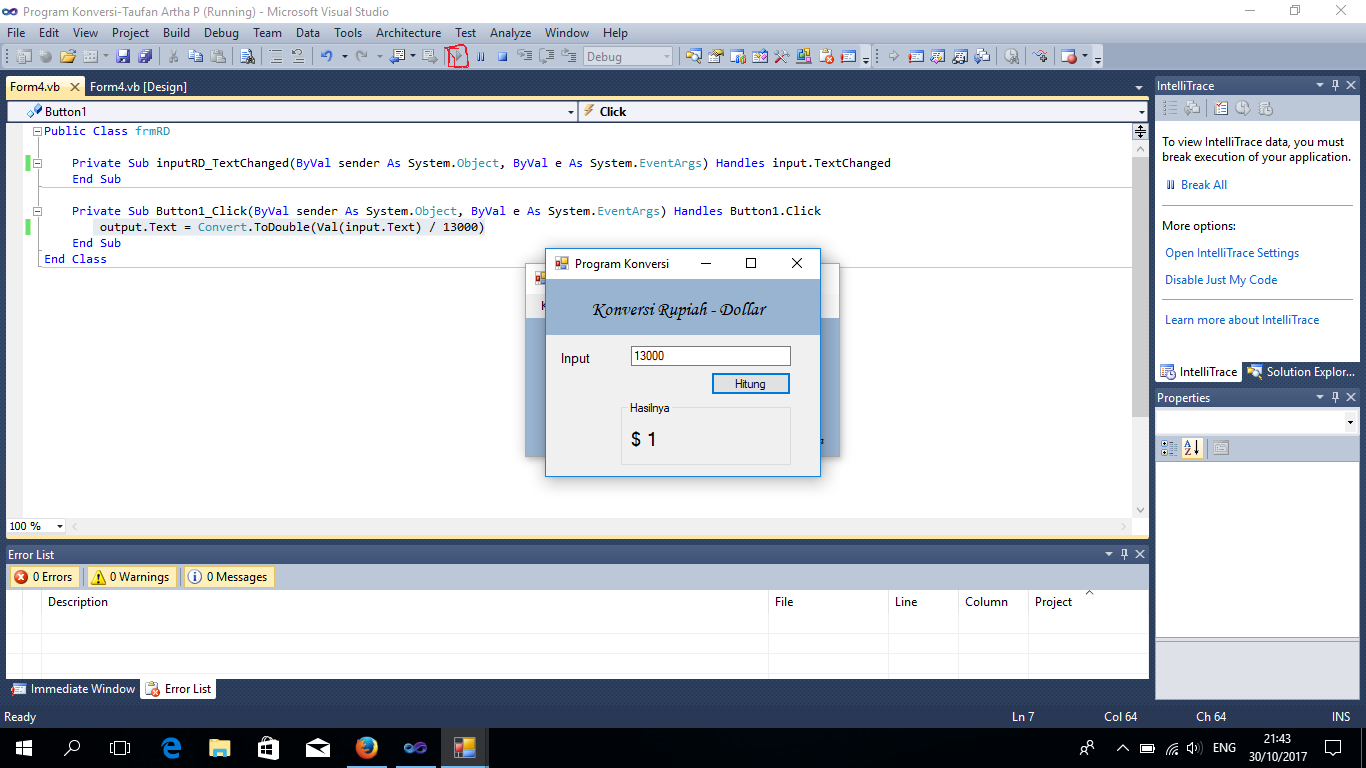This screenshot has width=1366, height=768.
Task: Open a file with the Open File icon
Action: [68, 56]
